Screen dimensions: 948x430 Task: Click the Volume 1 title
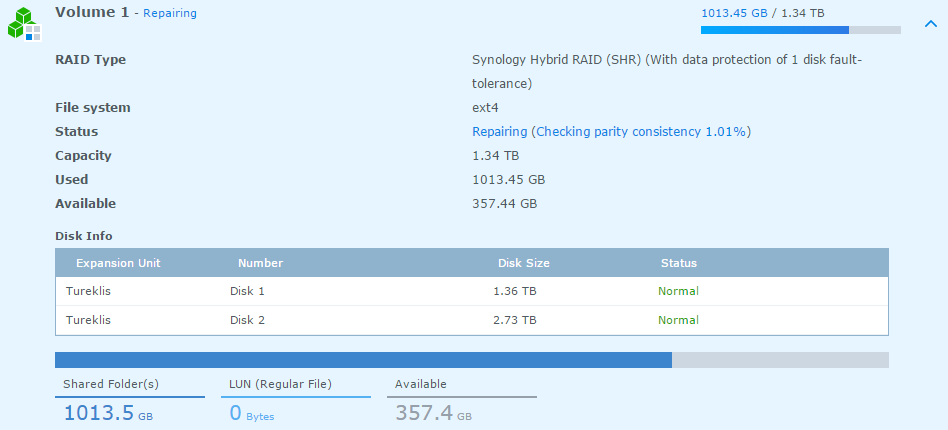click(92, 12)
